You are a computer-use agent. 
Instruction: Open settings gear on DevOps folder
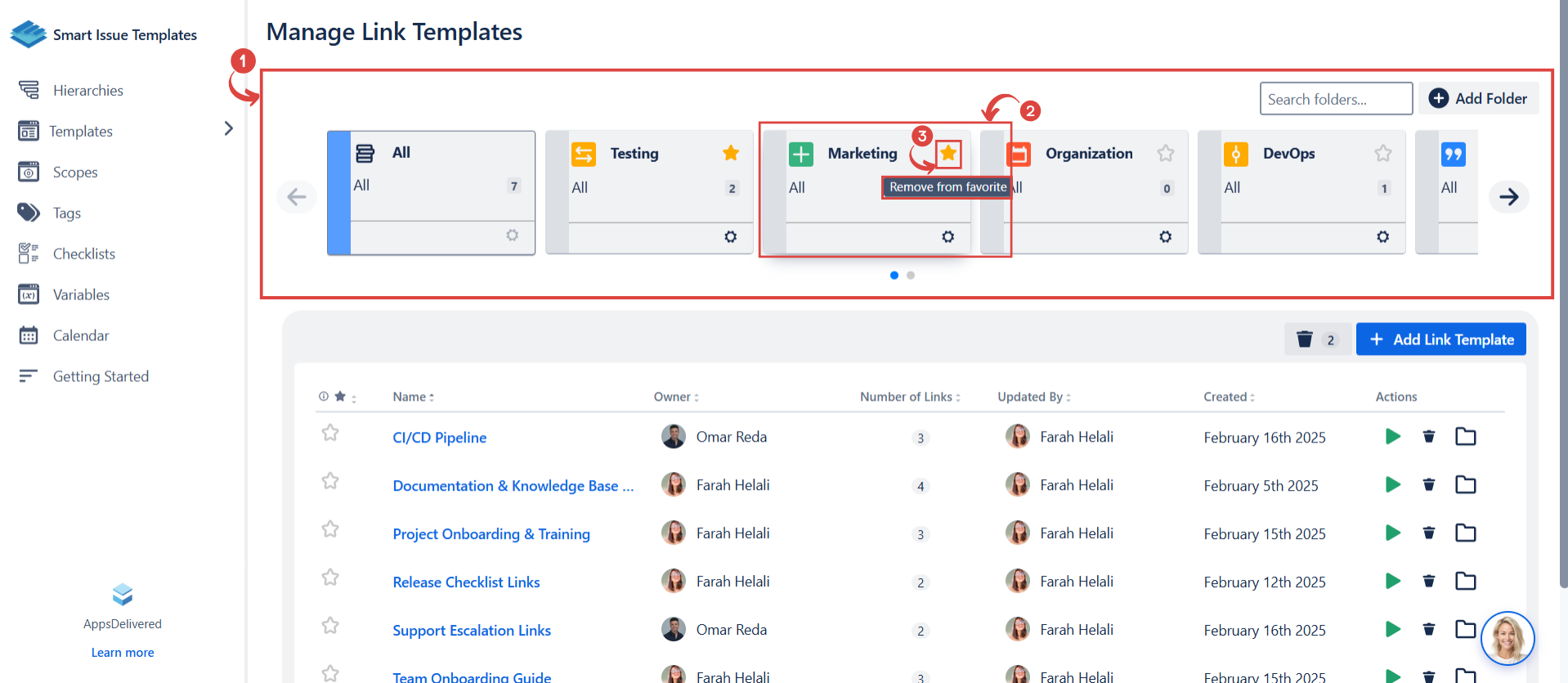tap(1382, 236)
